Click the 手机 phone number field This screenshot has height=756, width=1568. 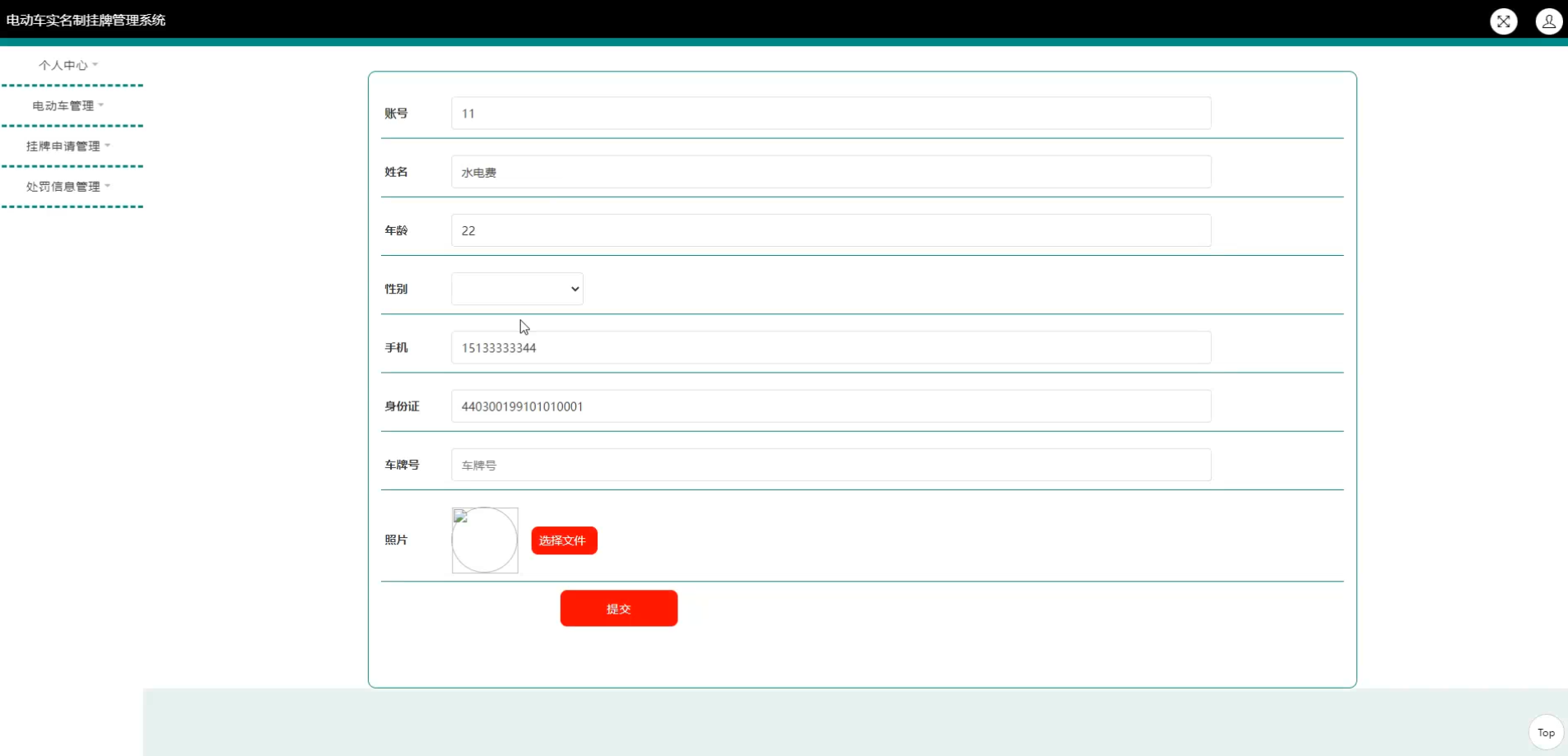coord(831,347)
